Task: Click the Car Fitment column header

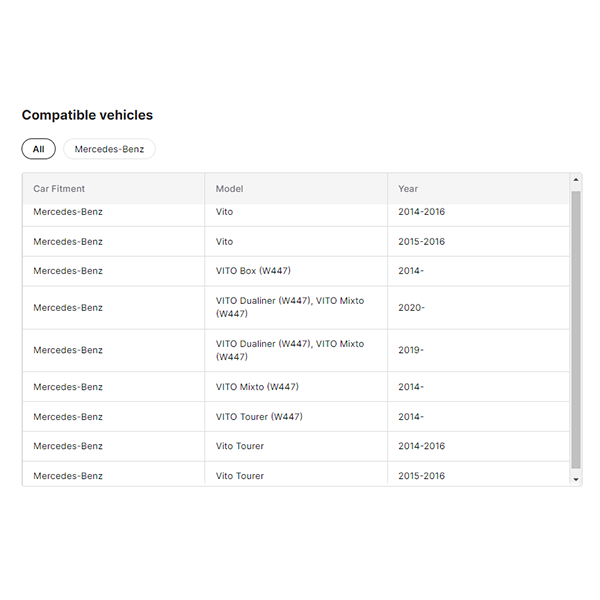Action: 59,188
